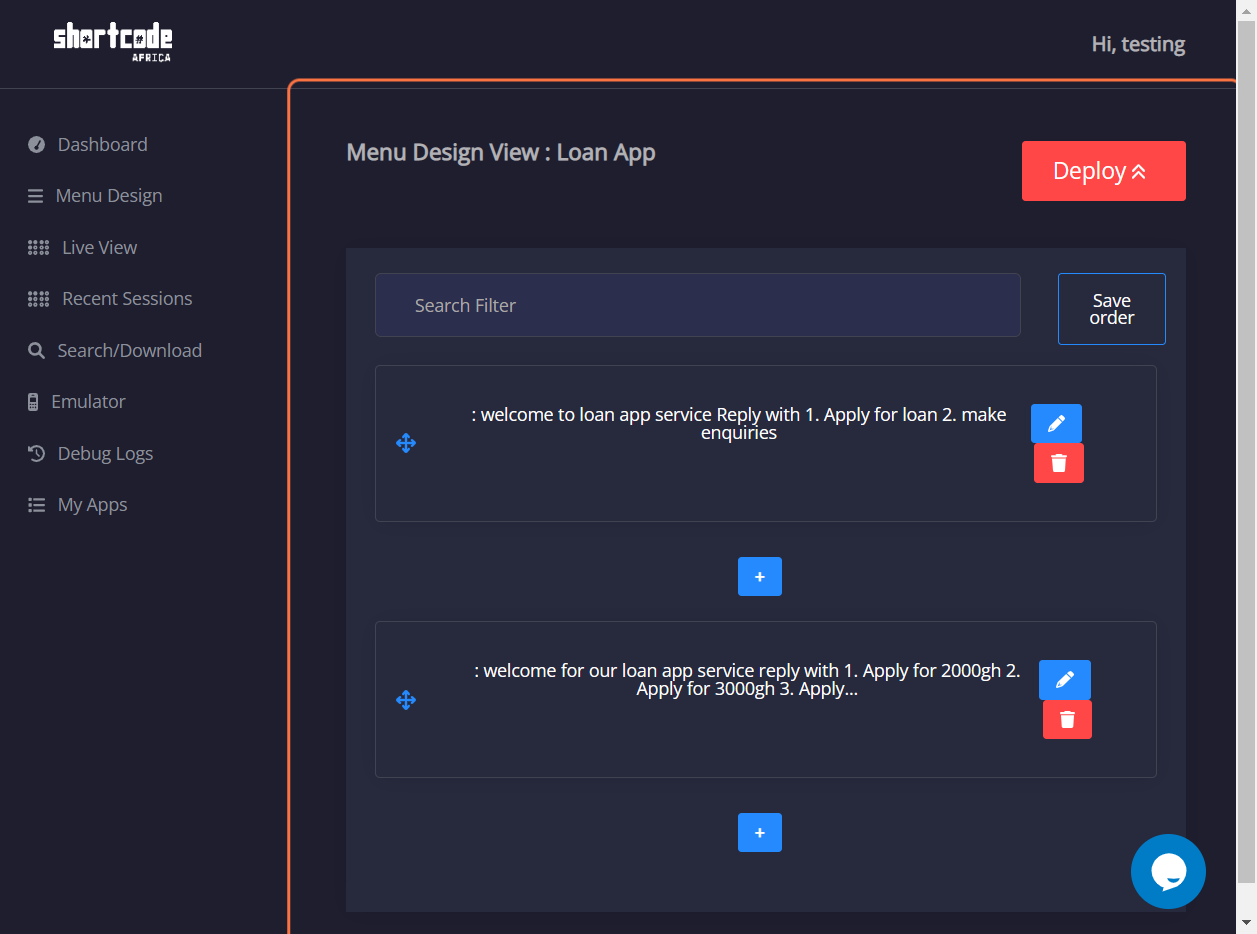The image size is (1257, 934).
Task: Click the Debug Logs history icon
Action: pos(36,453)
